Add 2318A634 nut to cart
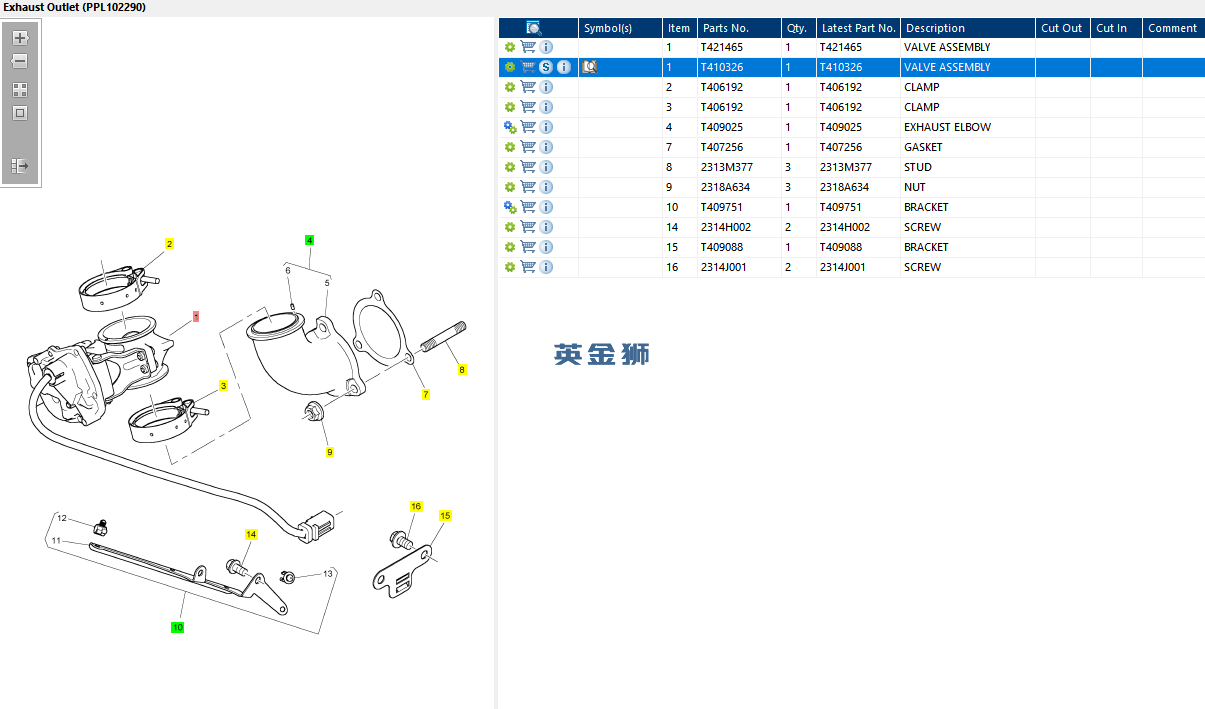Screen dimensions: 1205x709 pos(528,187)
